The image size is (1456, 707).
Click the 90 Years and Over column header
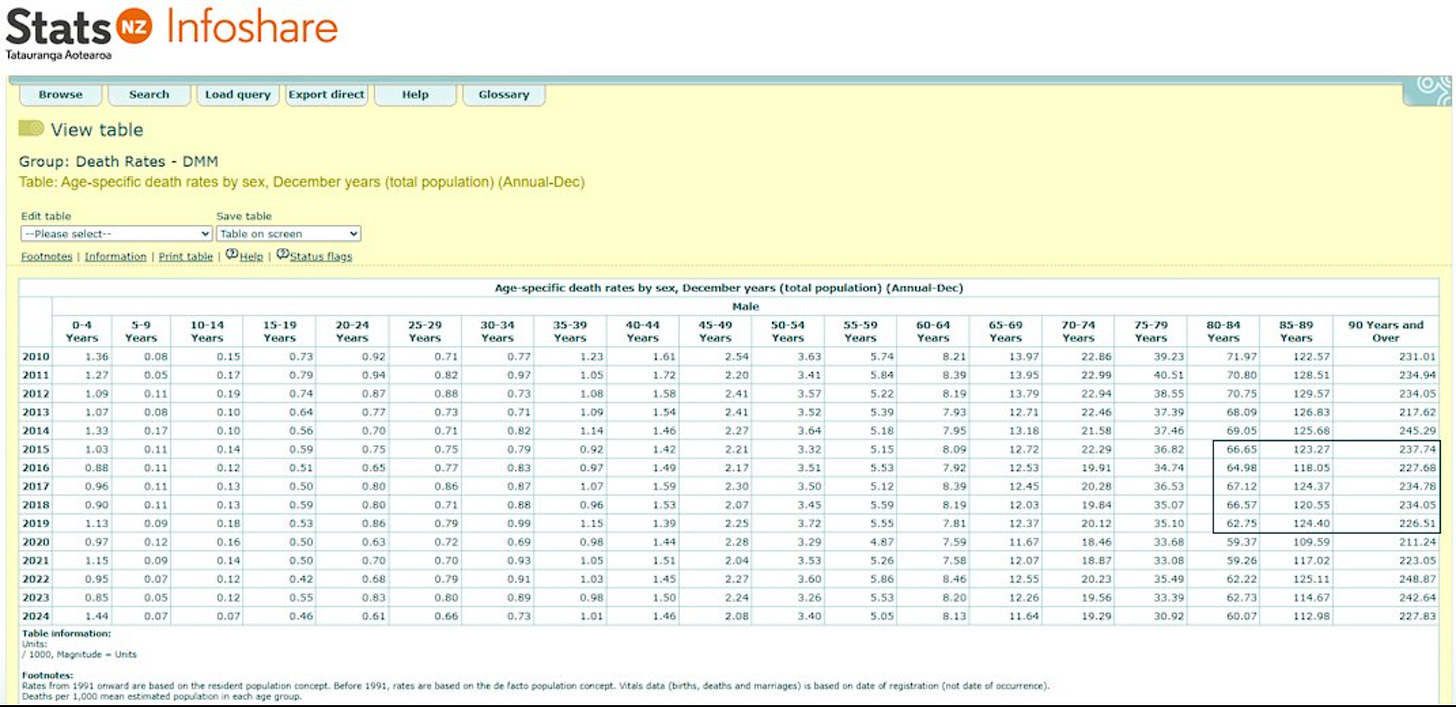coord(1386,331)
